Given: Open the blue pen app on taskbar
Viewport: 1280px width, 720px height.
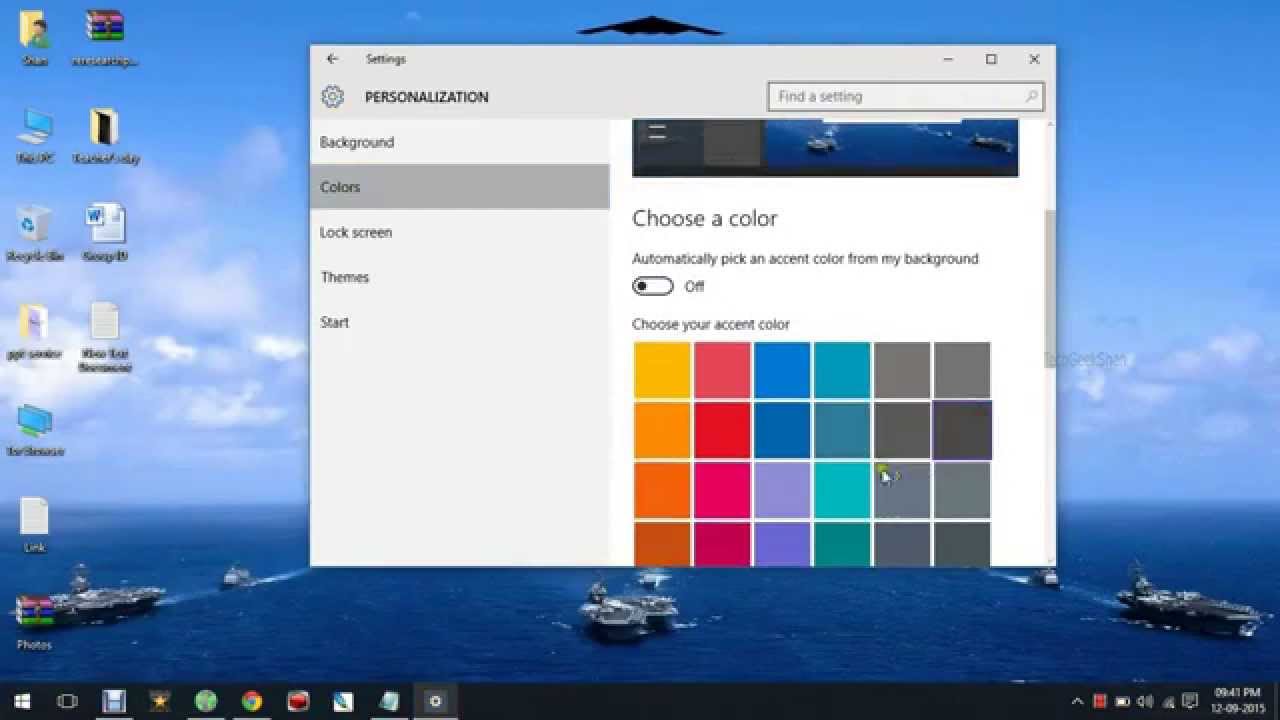Looking at the screenshot, I should point(343,701).
